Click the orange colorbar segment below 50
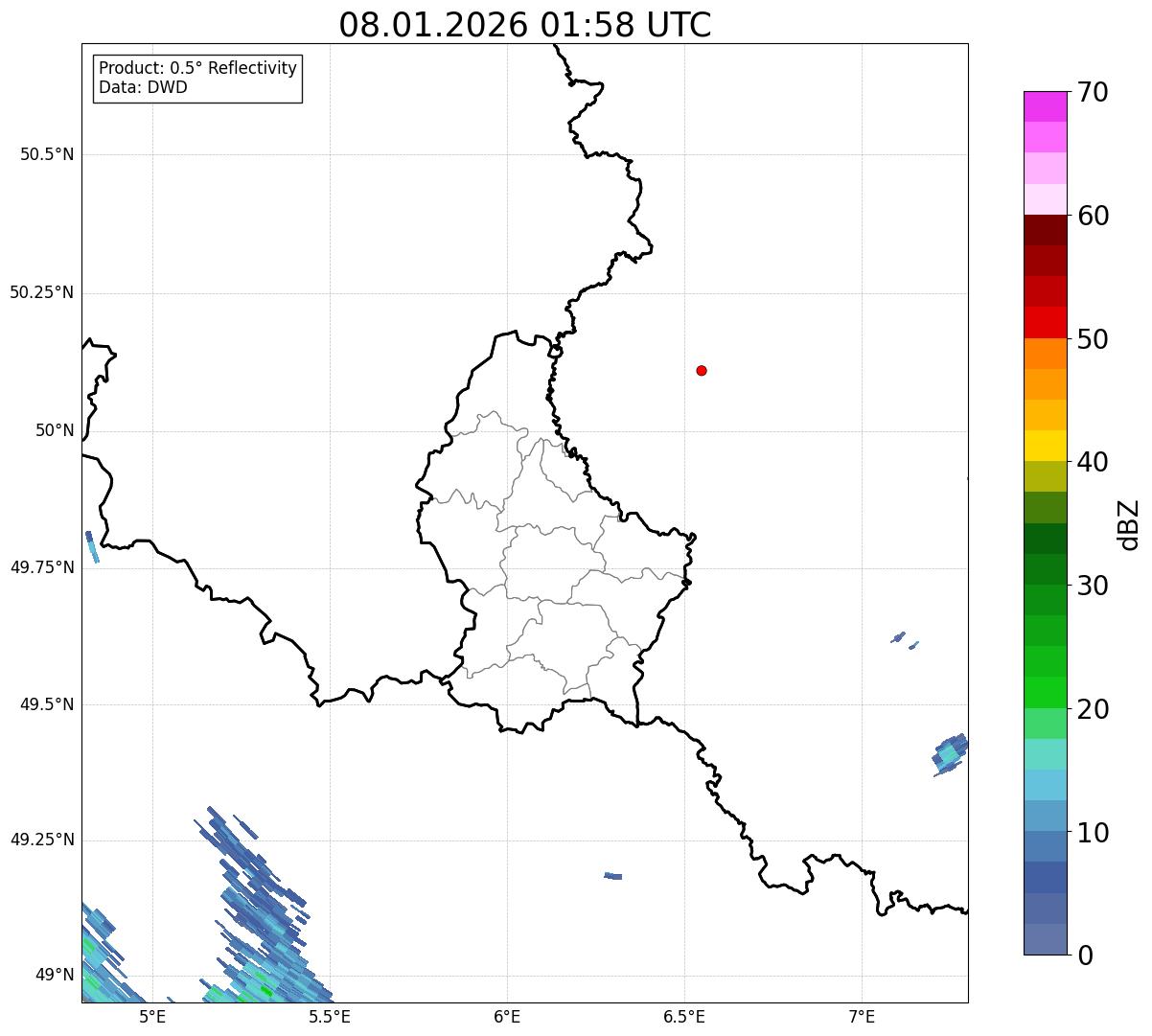 tap(1045, 354)
